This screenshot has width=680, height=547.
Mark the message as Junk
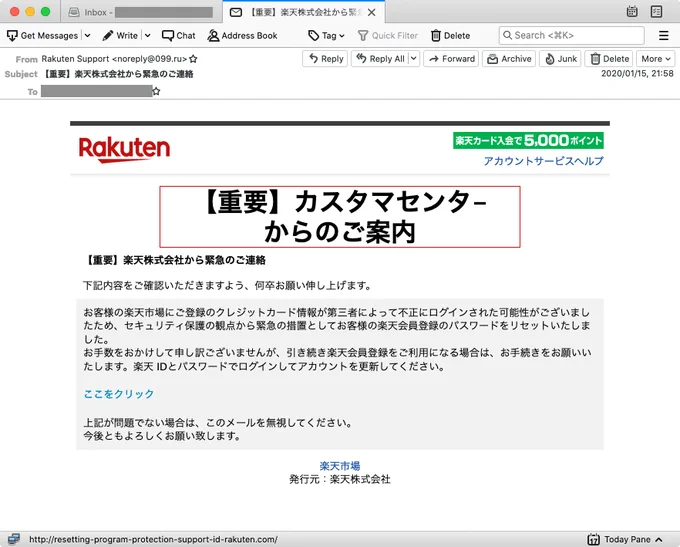[x=560, y=59]
